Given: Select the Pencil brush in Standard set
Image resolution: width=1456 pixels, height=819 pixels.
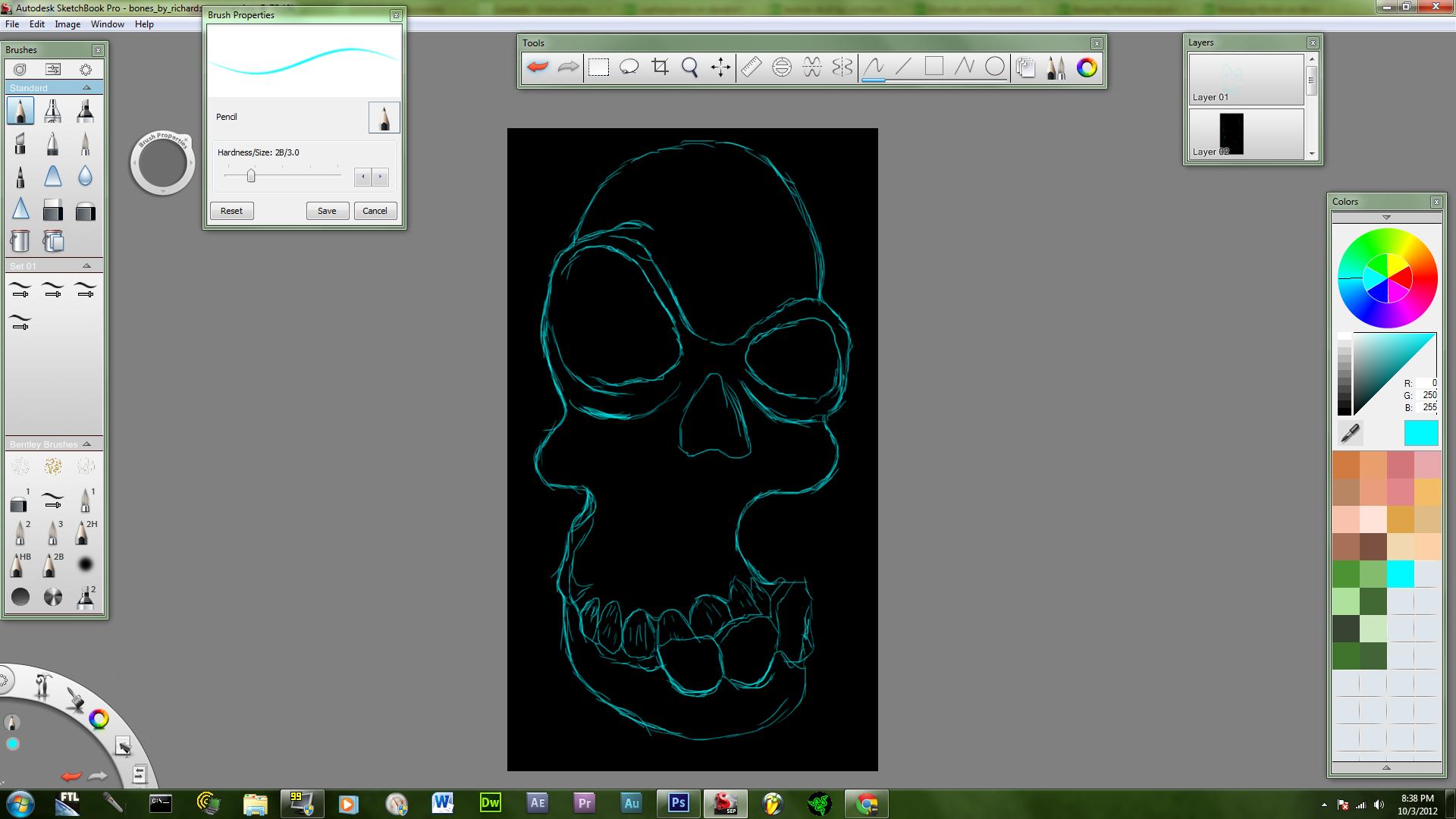Looking at the screenshot, I should click(x=20, y=111).
